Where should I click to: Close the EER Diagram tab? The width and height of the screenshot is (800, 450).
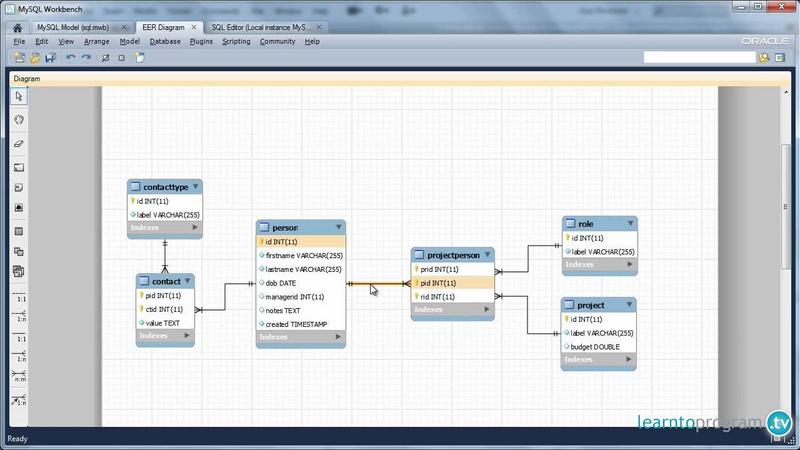tap(194, 27)
